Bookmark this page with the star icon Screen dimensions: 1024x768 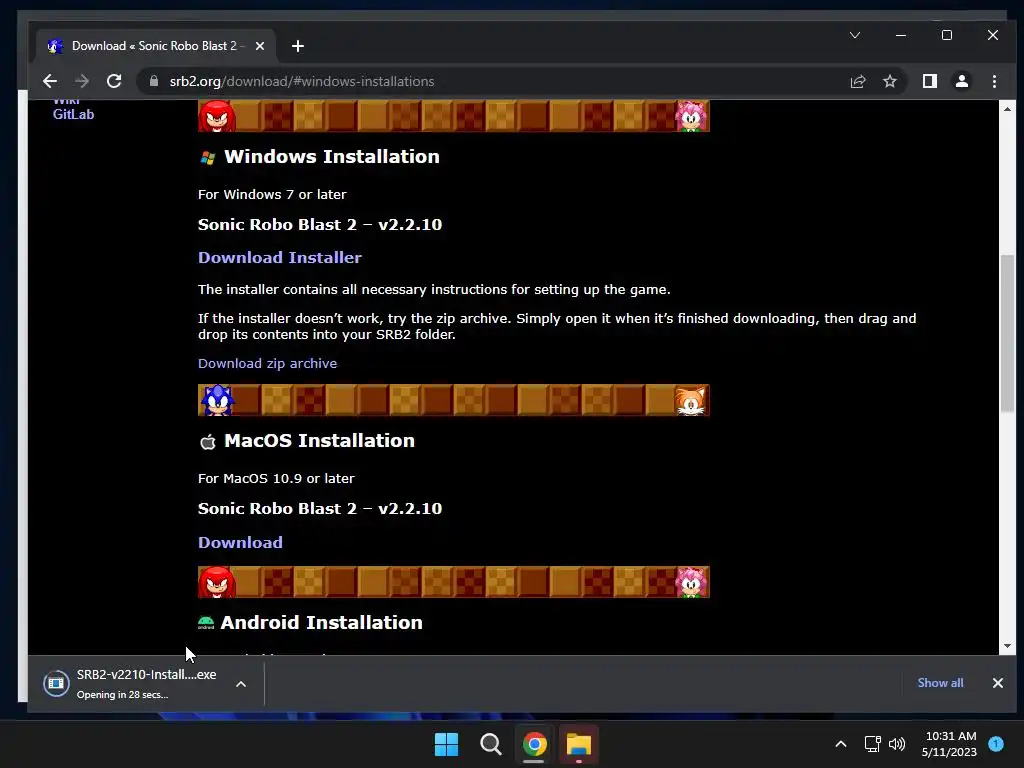click(889, 81)
